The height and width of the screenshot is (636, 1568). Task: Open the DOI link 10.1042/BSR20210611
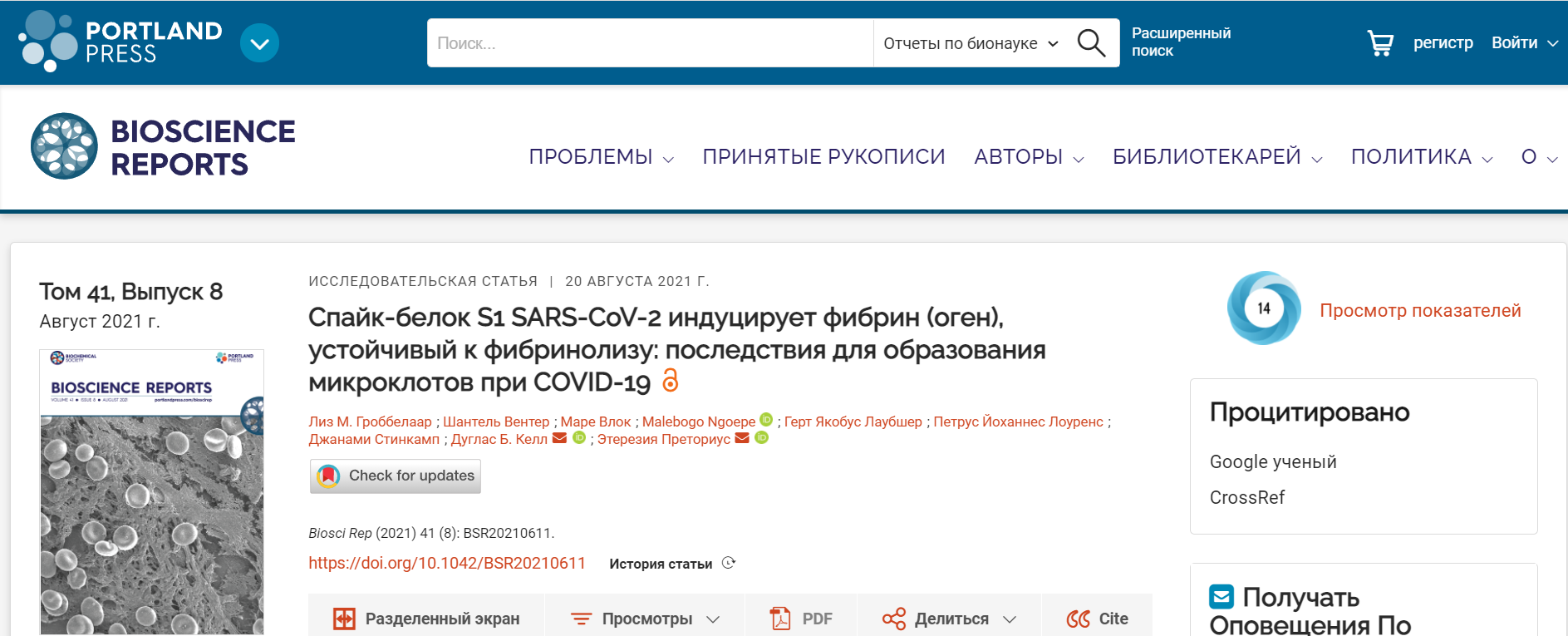click(x=447, y=563)
